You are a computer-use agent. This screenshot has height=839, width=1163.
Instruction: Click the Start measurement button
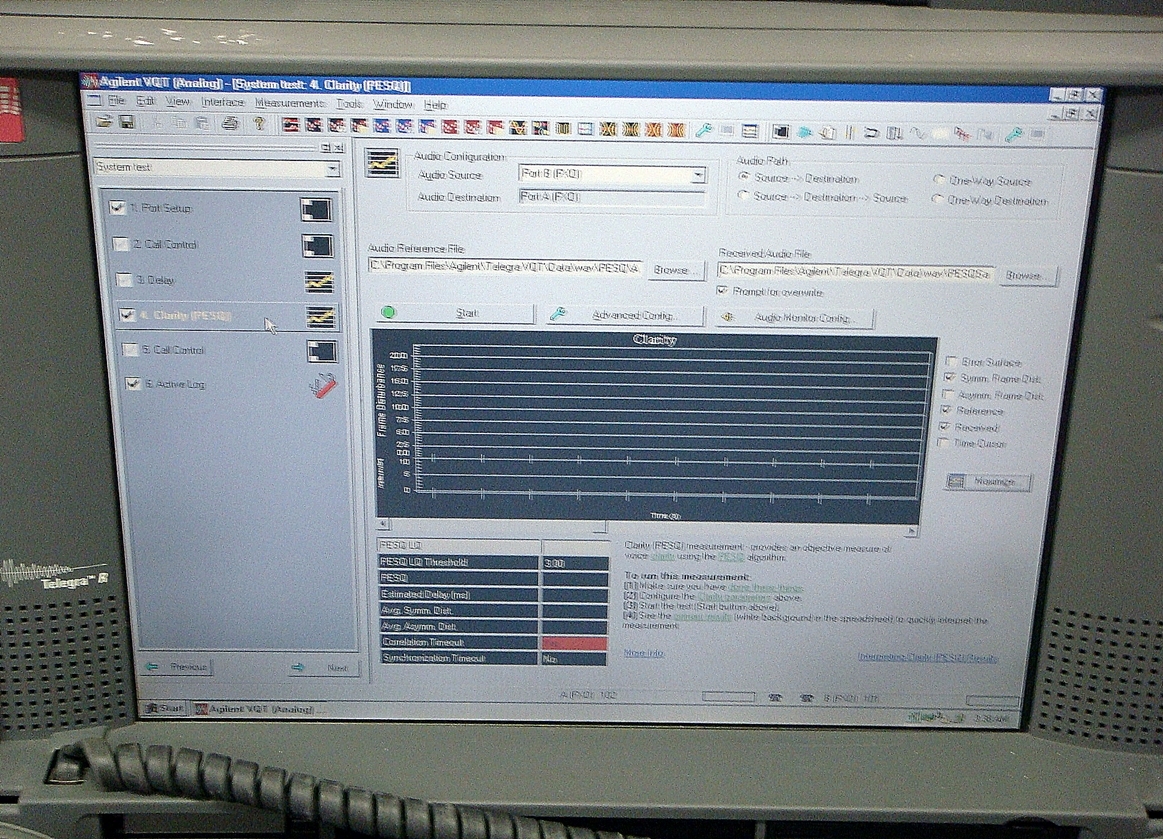coord(454,313)
